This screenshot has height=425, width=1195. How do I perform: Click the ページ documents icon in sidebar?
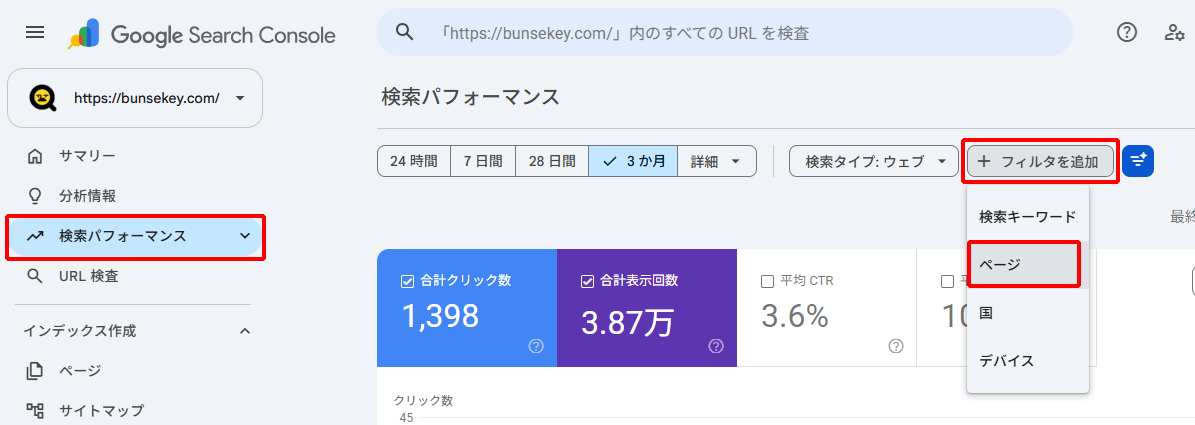[x=35, y=371]
